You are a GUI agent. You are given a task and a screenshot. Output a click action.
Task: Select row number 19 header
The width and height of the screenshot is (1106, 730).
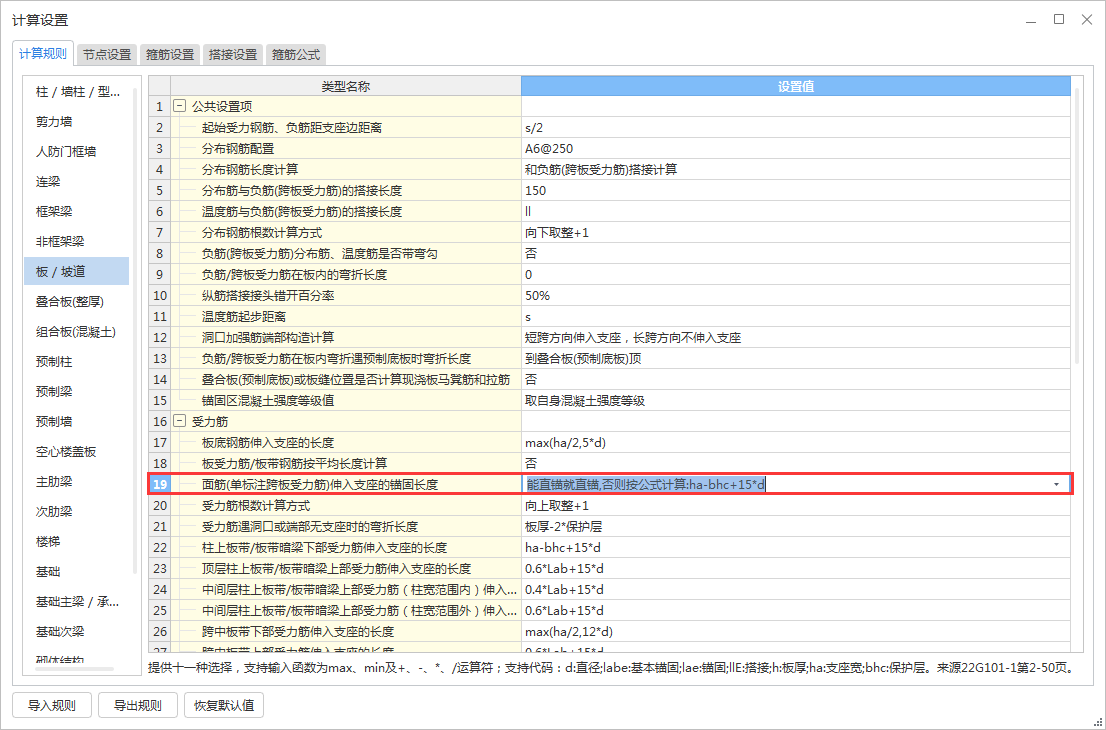(x=160, y=485)
